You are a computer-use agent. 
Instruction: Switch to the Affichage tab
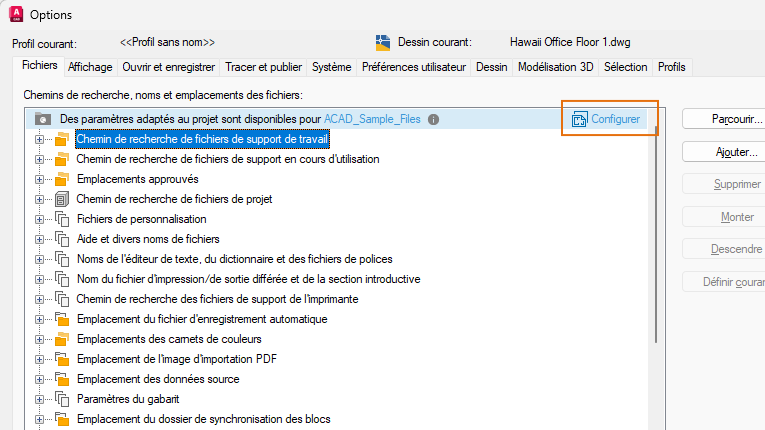coord(90,67)
